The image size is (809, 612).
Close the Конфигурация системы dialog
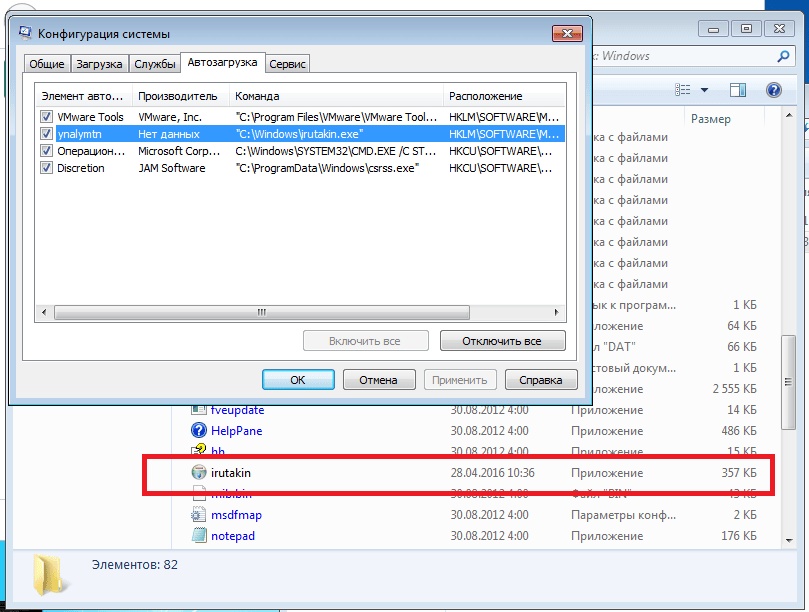[567, 34]
